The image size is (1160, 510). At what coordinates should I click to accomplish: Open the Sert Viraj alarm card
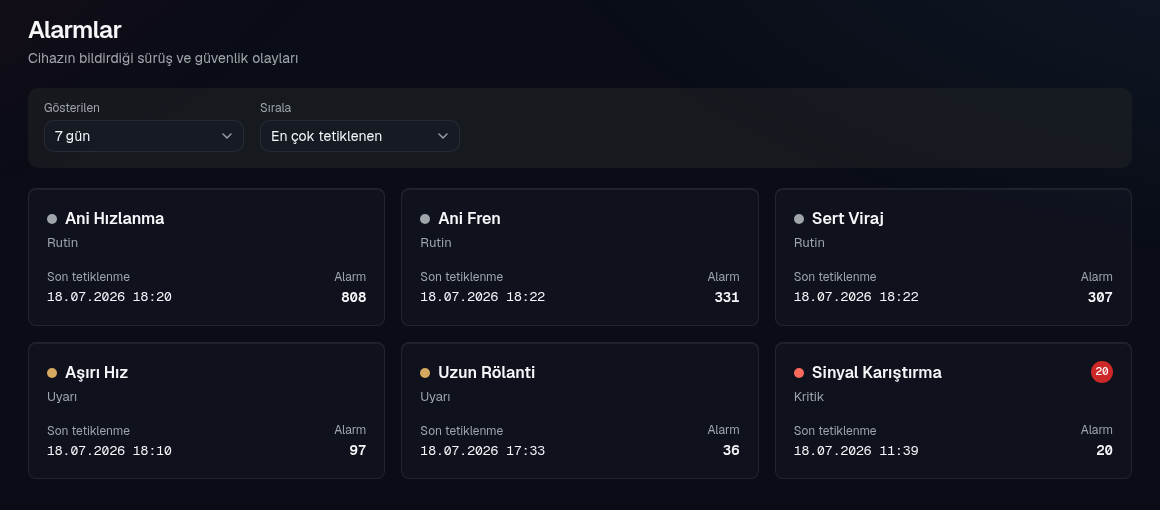pos(953,257)
